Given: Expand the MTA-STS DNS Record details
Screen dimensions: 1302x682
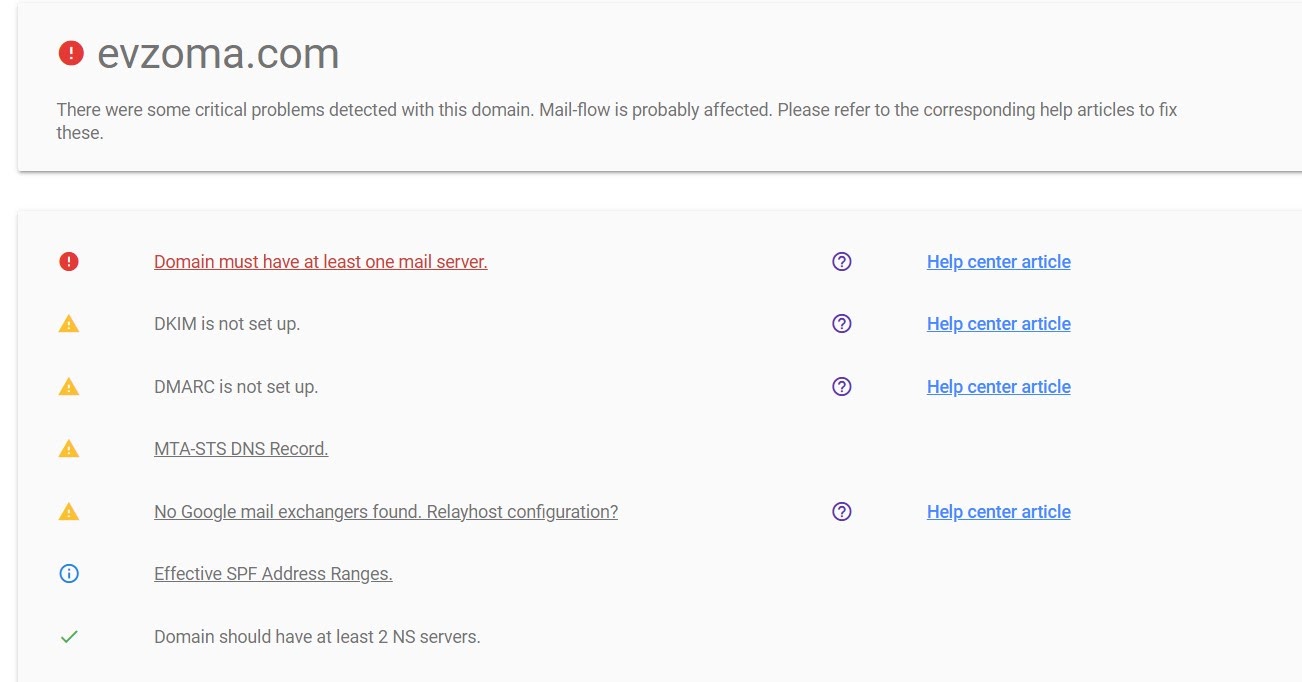Looking at the screenshot, I should point(241,449).
